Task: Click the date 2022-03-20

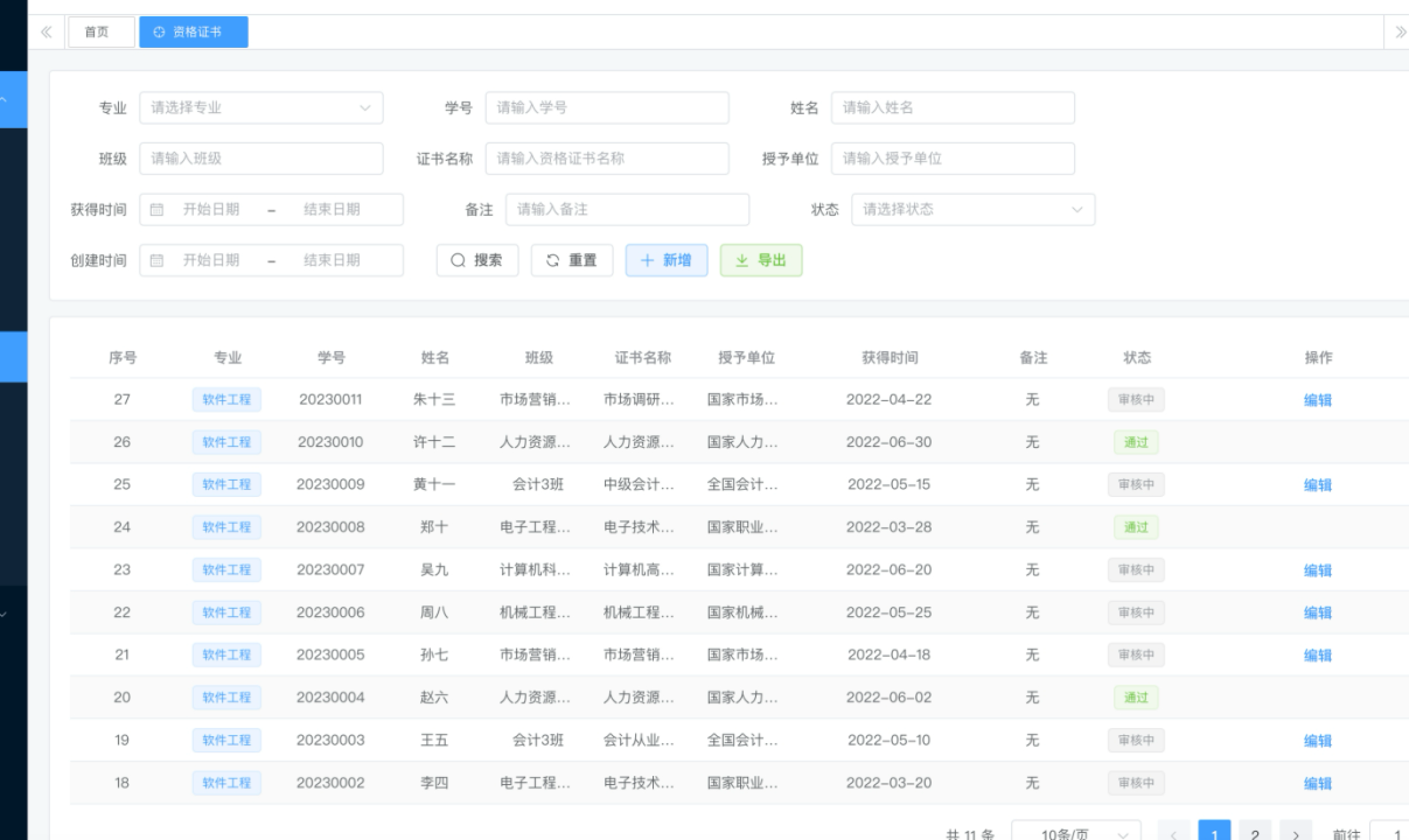Action: click(x=889, y=783)
